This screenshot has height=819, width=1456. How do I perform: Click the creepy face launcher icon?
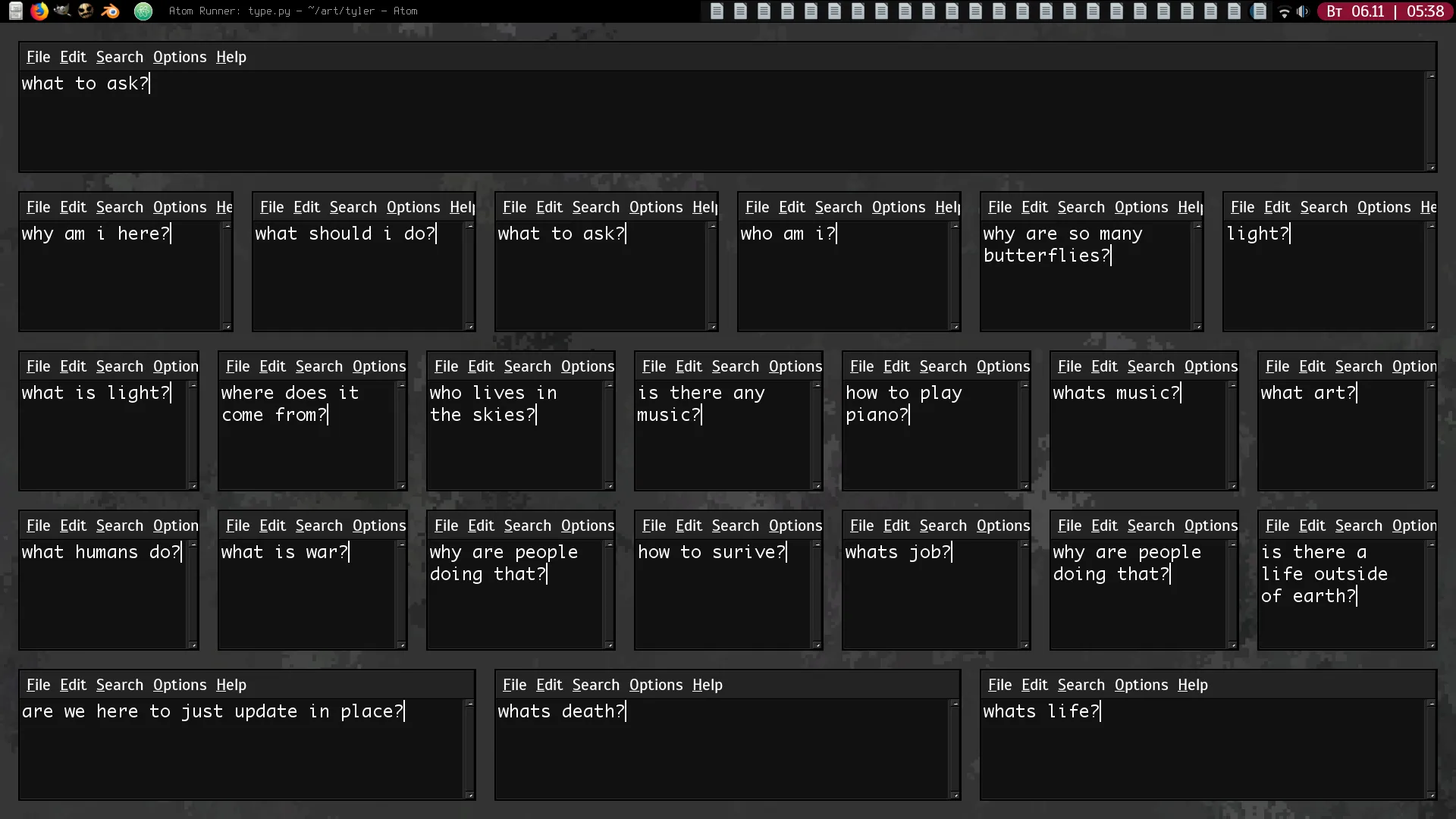tap(86, 11)
